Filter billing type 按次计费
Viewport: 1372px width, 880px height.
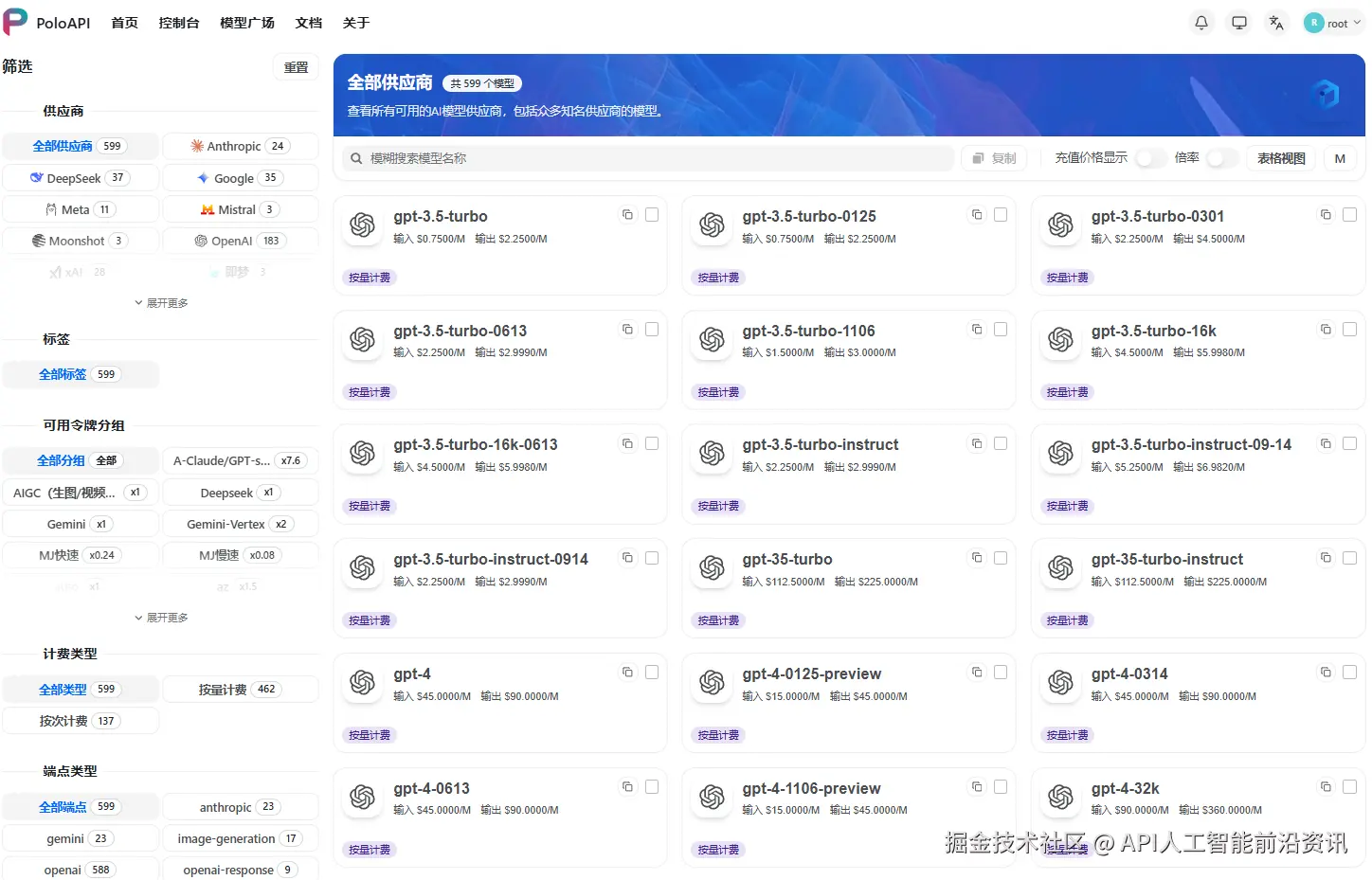pyautogui.click(x=81, y=721)
